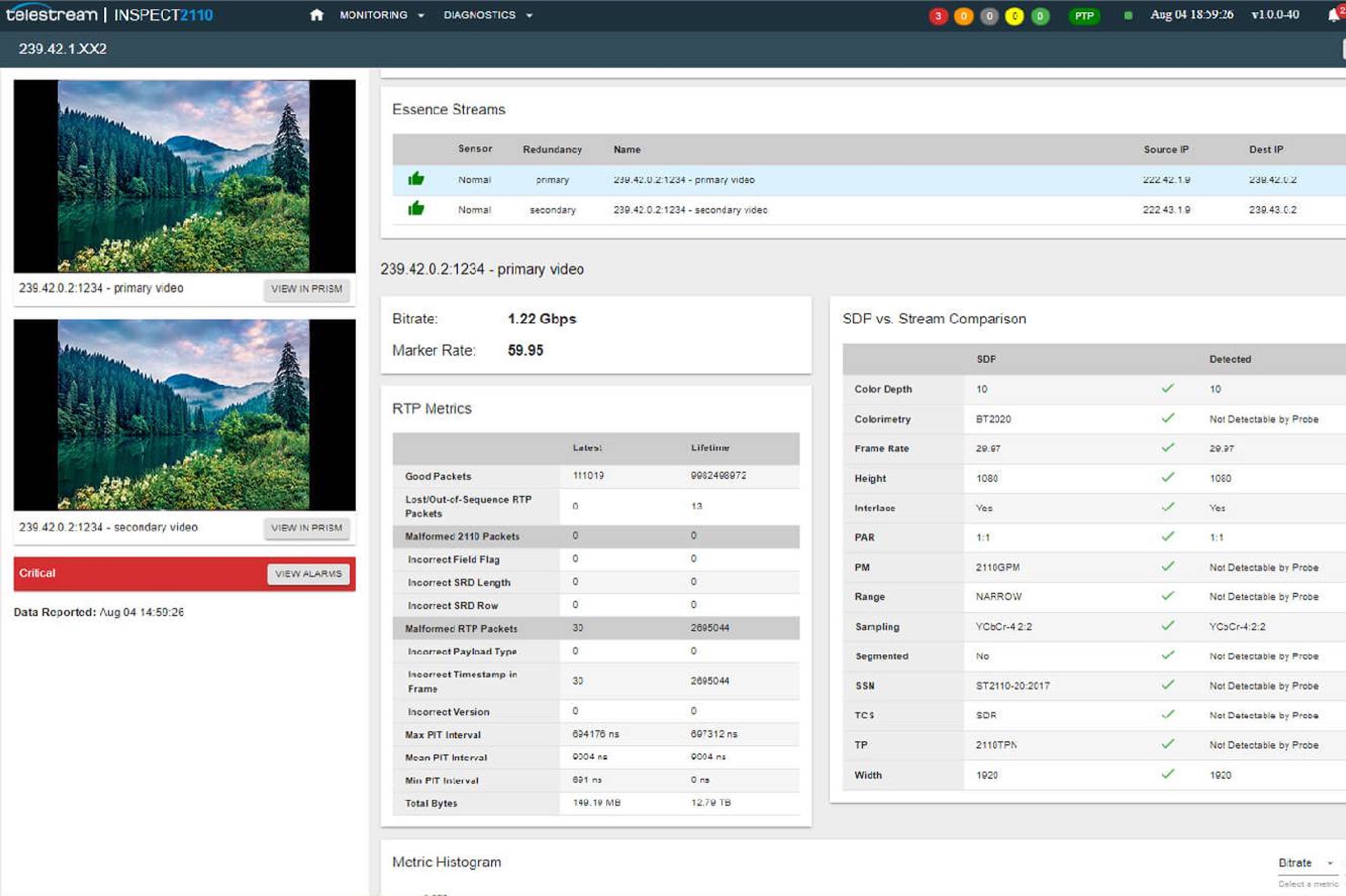This screenshot has height=896, width=1346.
Task: Select the primary video essence stream row
Action: coord(869,180)
